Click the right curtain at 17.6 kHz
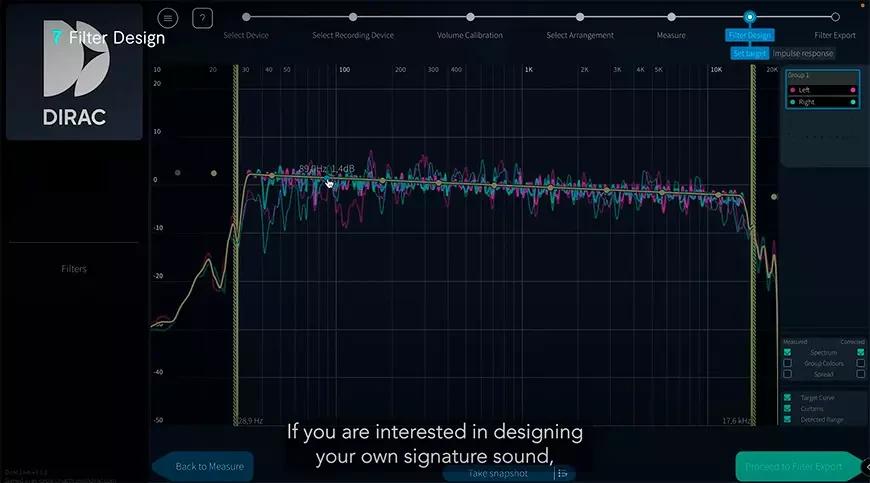This screenshot has height=483, width=870. click(x=754, y=250)
